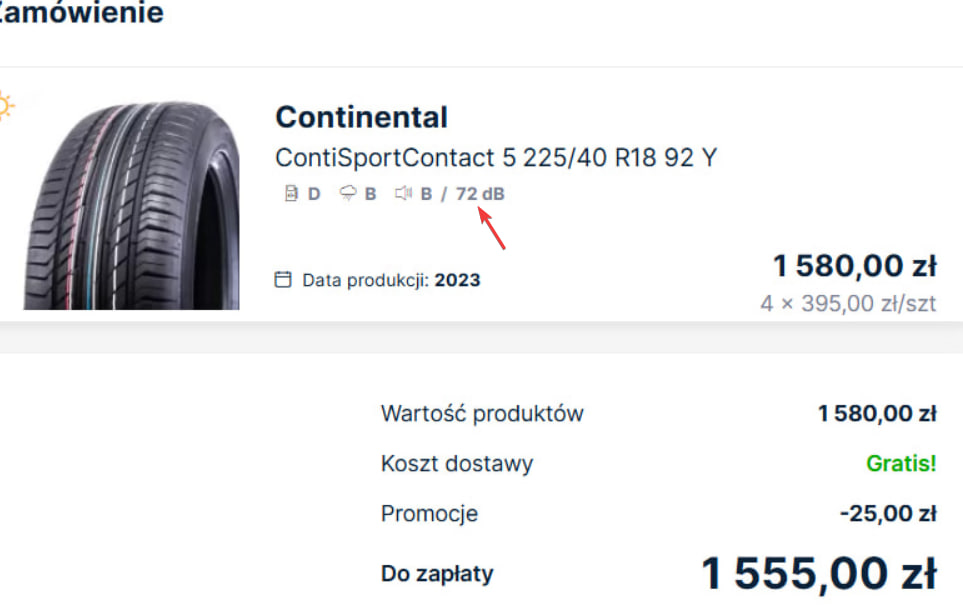Select the production year 2023 text
The height and width of the screenshot is (611, 963).
[x=457, y=281]
